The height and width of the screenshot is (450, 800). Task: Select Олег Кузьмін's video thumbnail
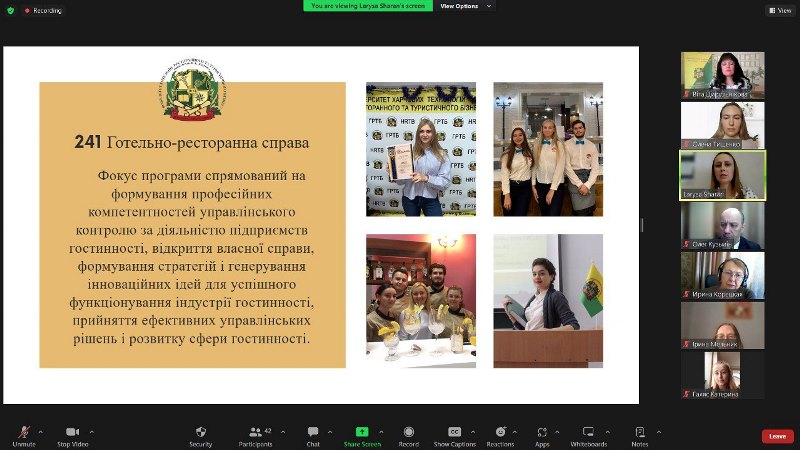[722, 225]
